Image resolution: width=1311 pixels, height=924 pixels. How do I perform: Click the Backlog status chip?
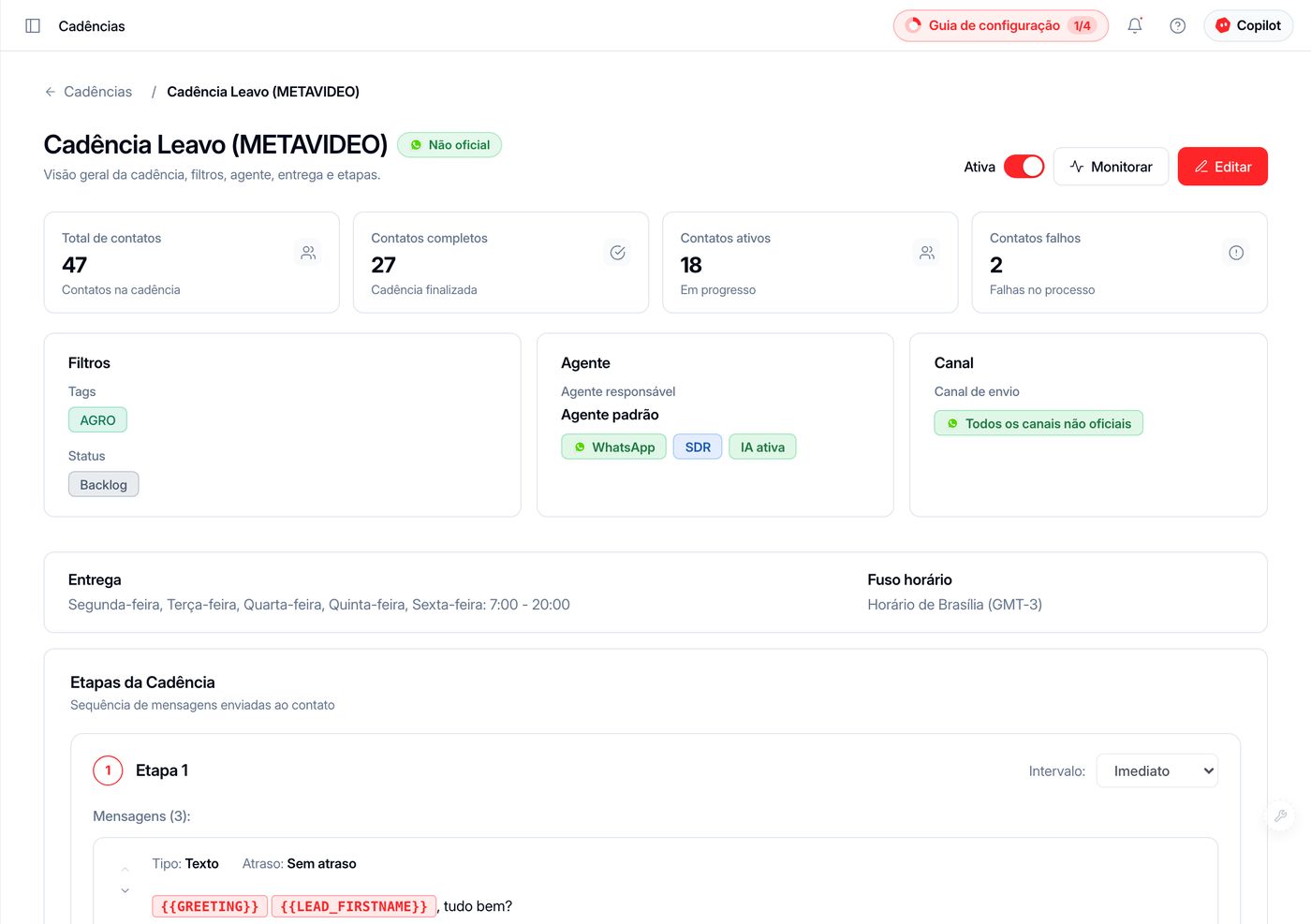point(103,484)
